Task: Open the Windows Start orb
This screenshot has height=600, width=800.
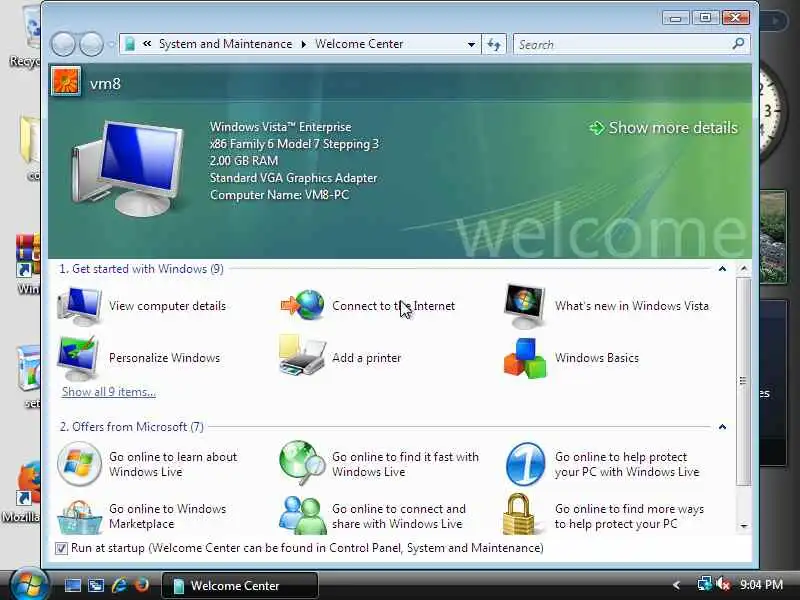Action: click(29, 585)
